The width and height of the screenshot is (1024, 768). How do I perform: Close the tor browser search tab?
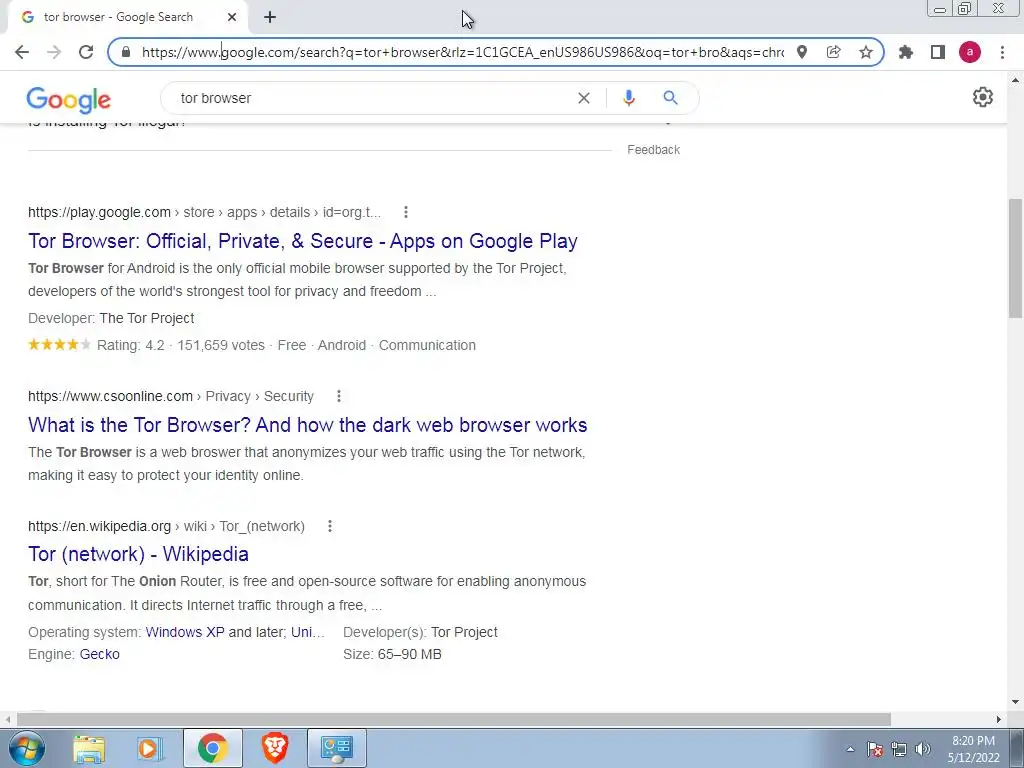(232, 17)
